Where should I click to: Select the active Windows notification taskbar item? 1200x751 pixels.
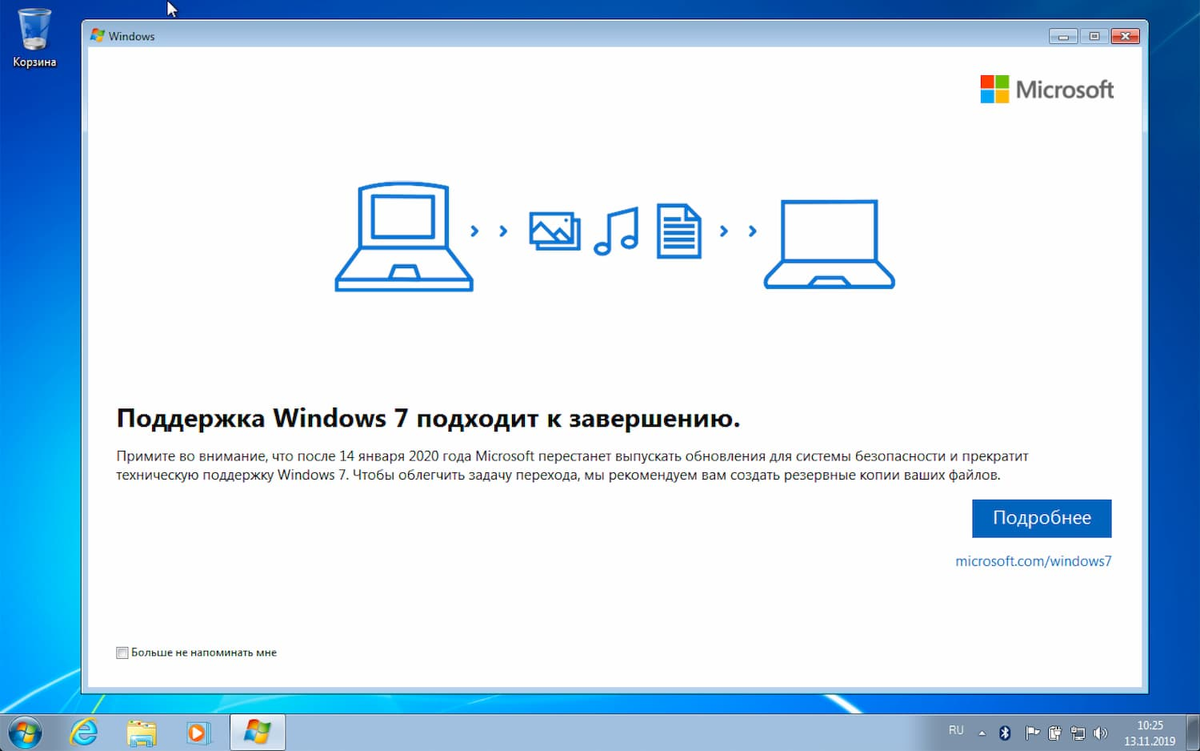tap(257, 732)
